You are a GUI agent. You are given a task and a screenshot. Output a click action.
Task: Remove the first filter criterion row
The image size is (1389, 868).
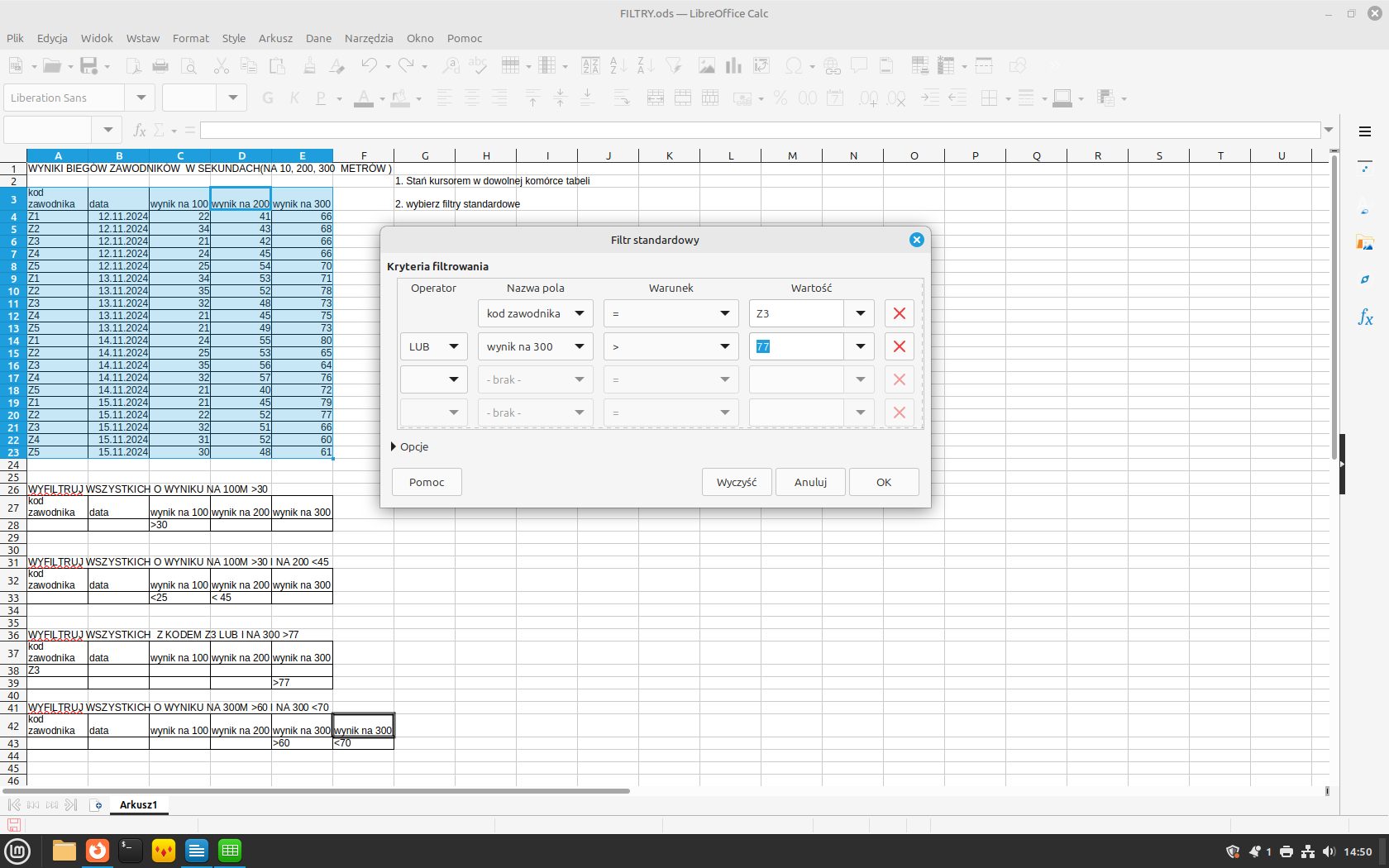pyautogui.click(x=899, y=314)
